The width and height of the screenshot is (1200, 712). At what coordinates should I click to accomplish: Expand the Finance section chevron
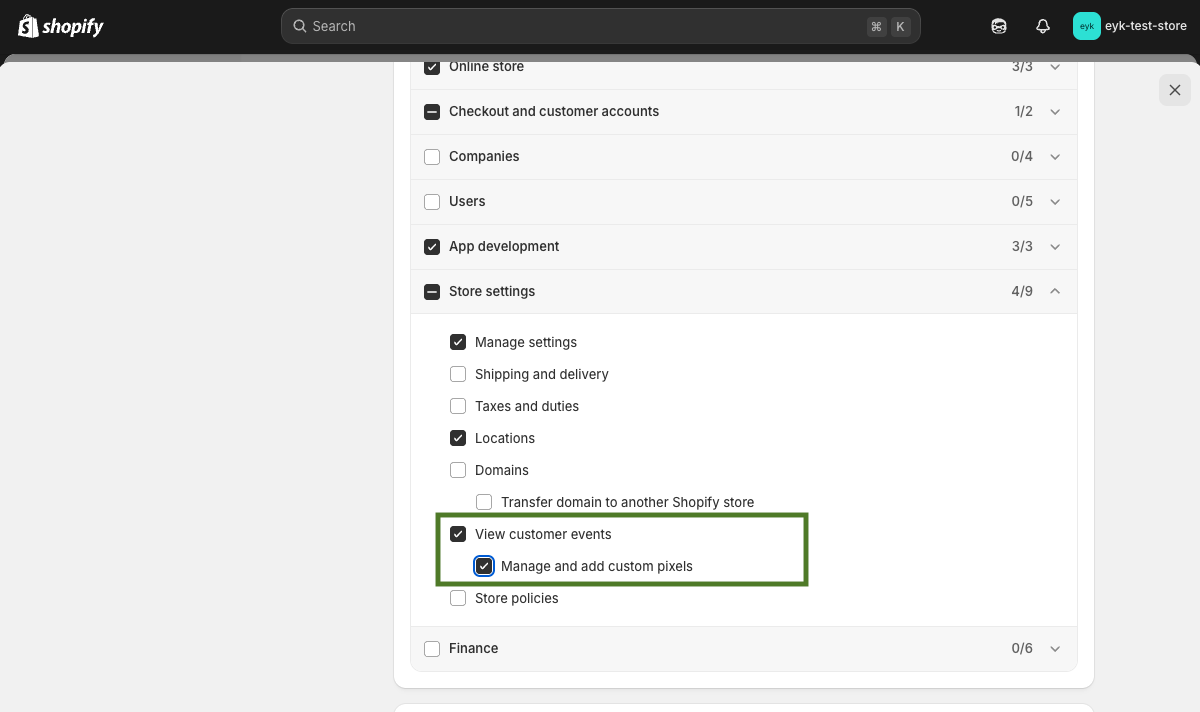click(x=1055, y=649)
